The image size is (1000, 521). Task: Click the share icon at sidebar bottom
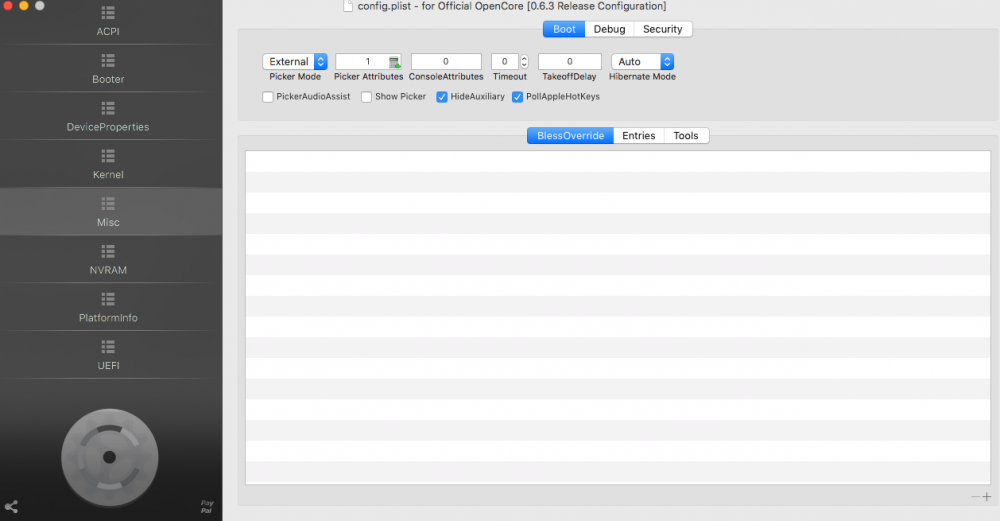tap(11, 507)
